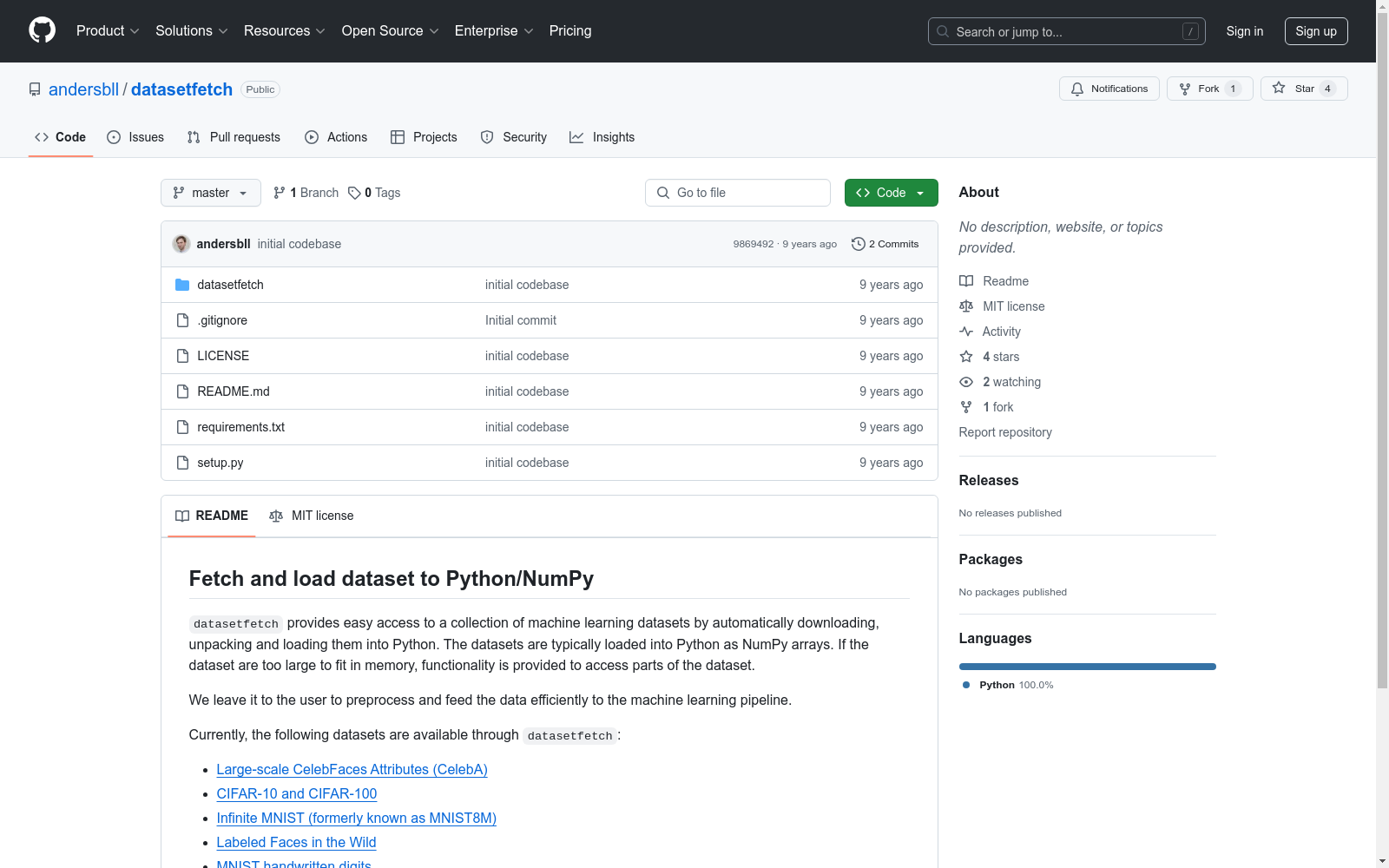Click the Projects table icon
The width and height of the screenshot is (1389, 868).
click(398, 137)
